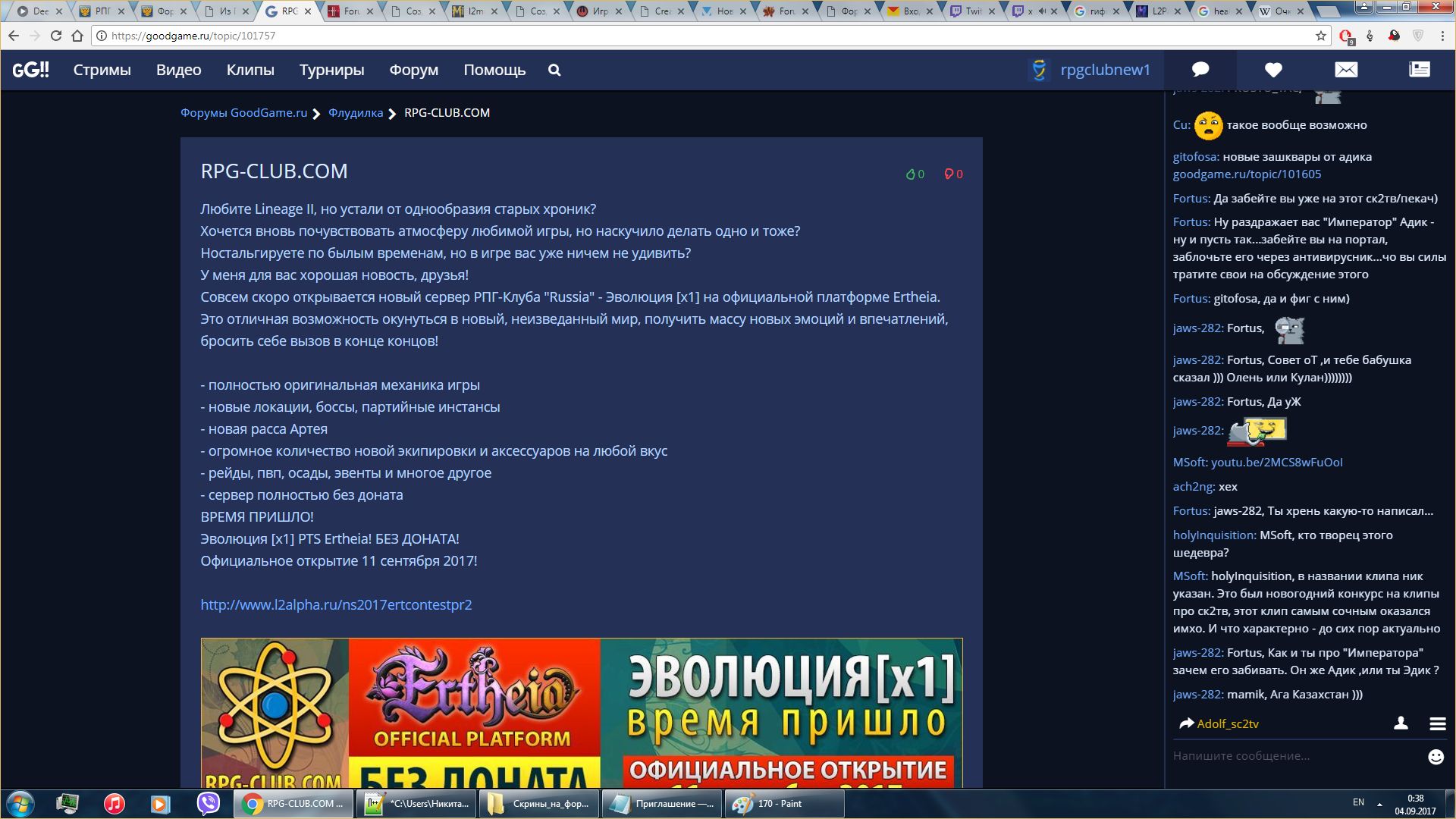Open Стримы in navigation menu
Screen dimensions: 1456x819
click(x=102, y=70)
